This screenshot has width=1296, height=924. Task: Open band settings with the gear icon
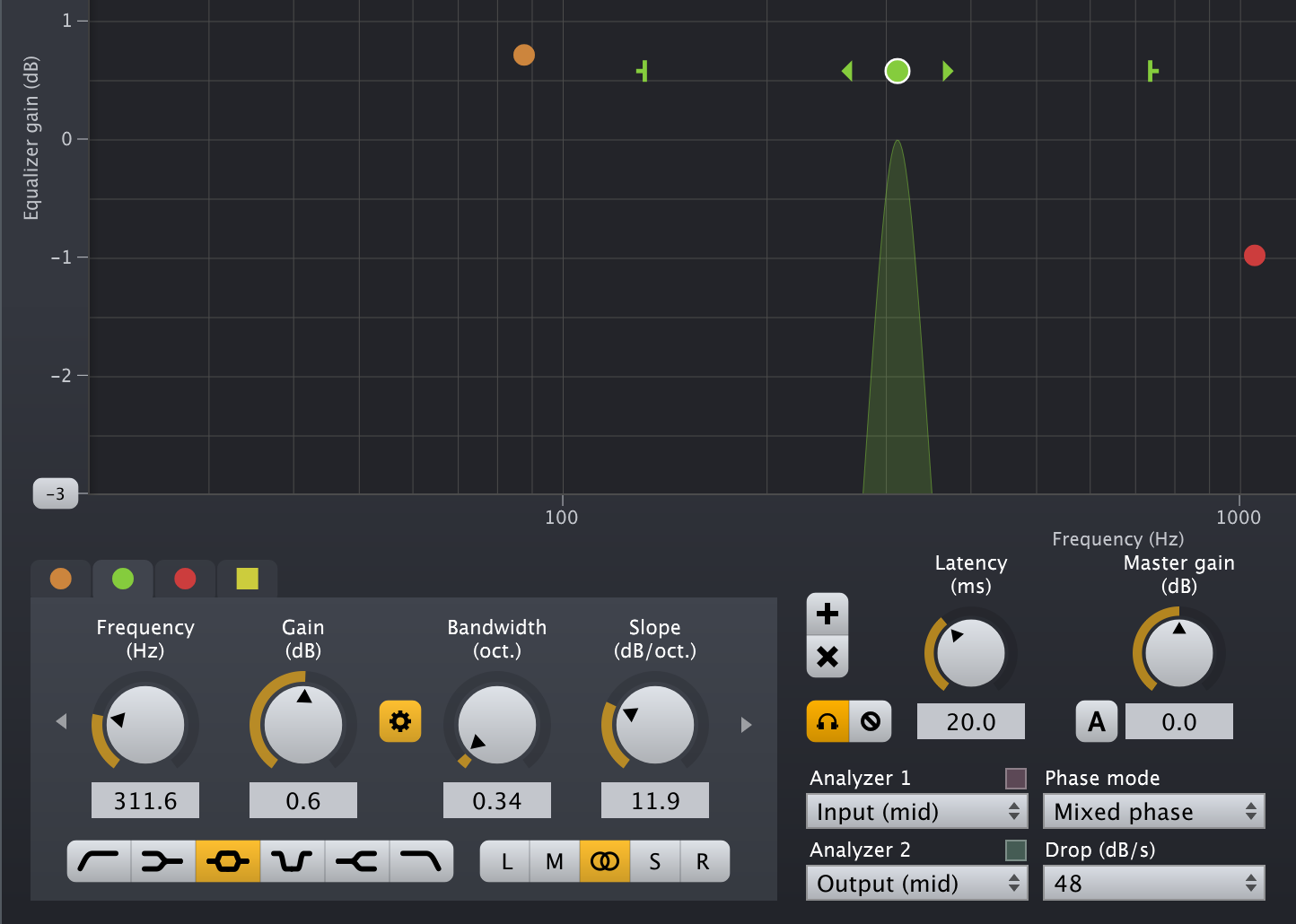click(400, 721)
